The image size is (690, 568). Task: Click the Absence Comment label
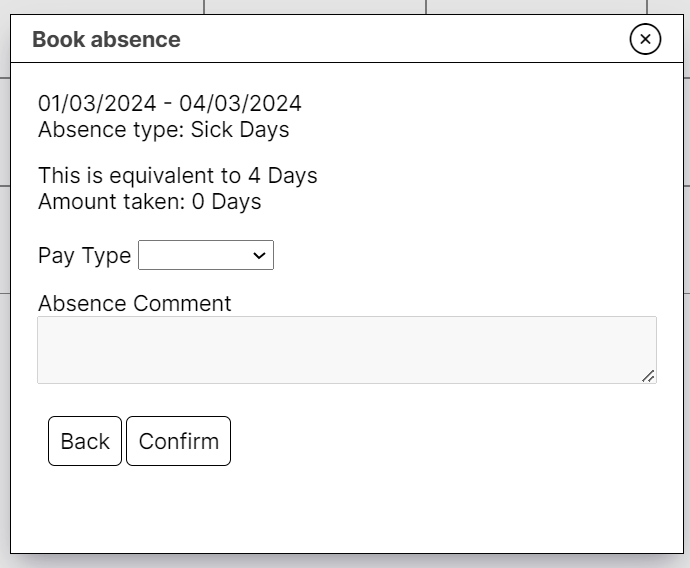(x=134, y=303)
